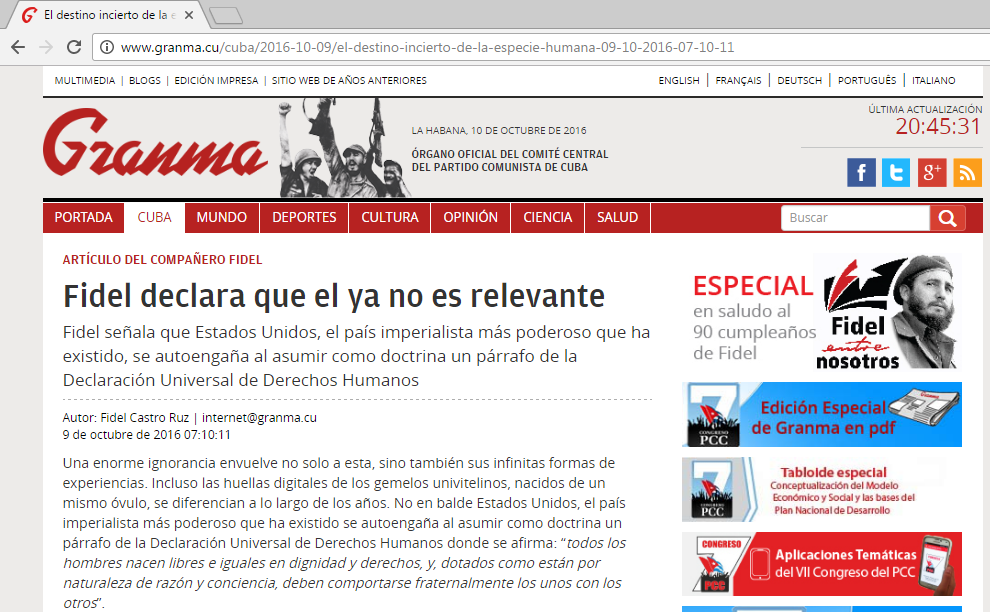Open the PORTADA menu item
The width and height of the screenshot is (990, 612).
83,217
